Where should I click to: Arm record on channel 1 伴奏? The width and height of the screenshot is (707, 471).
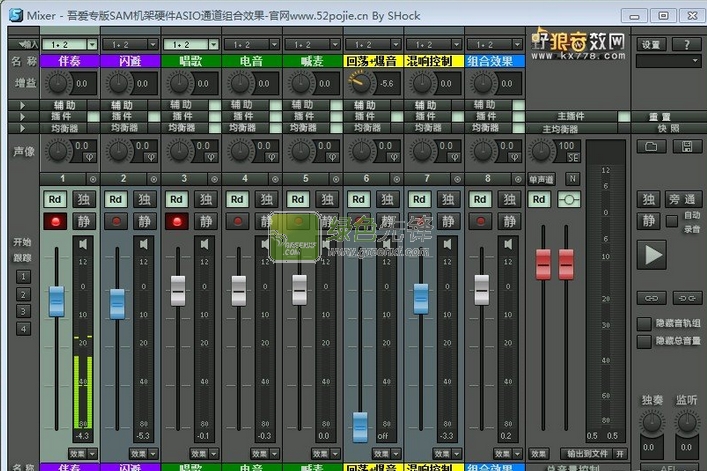55,221
